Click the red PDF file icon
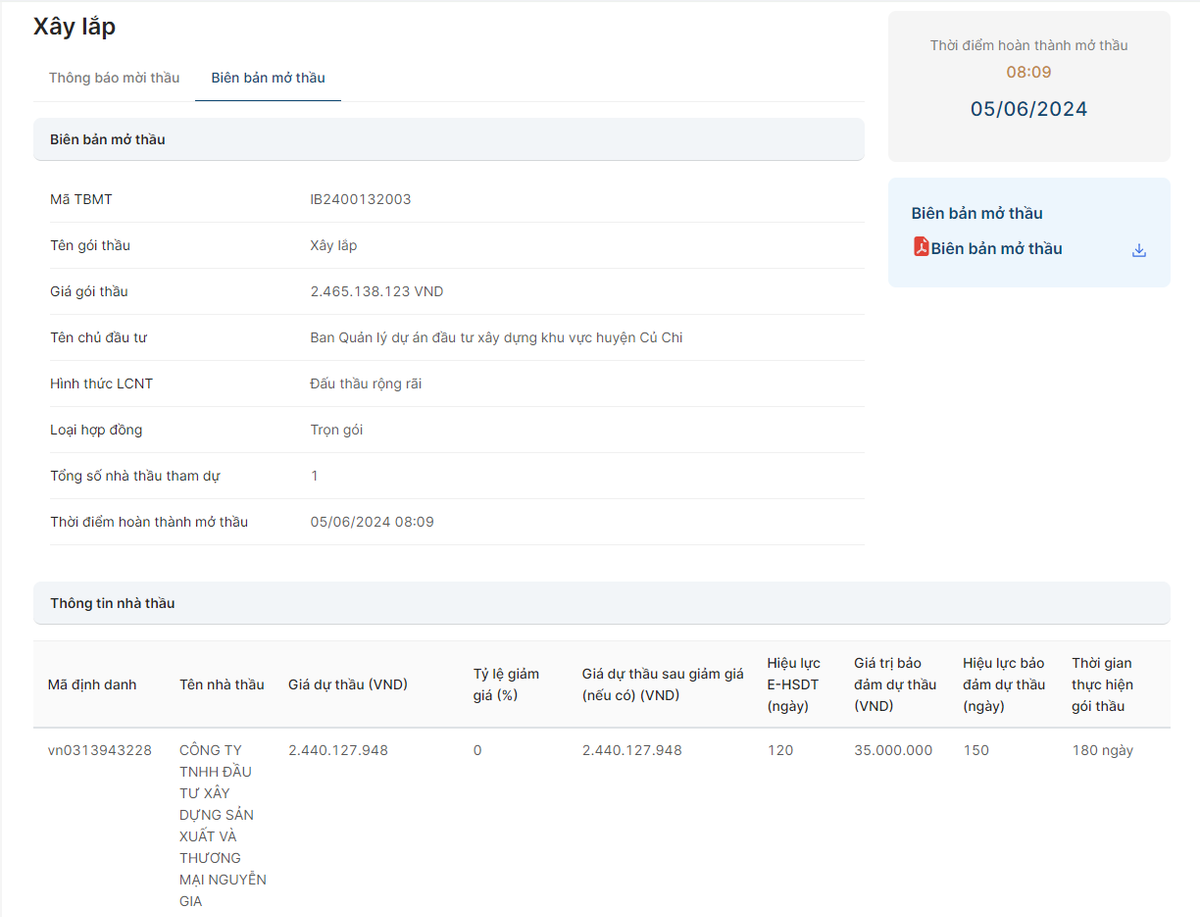 (x=921, y=247)
